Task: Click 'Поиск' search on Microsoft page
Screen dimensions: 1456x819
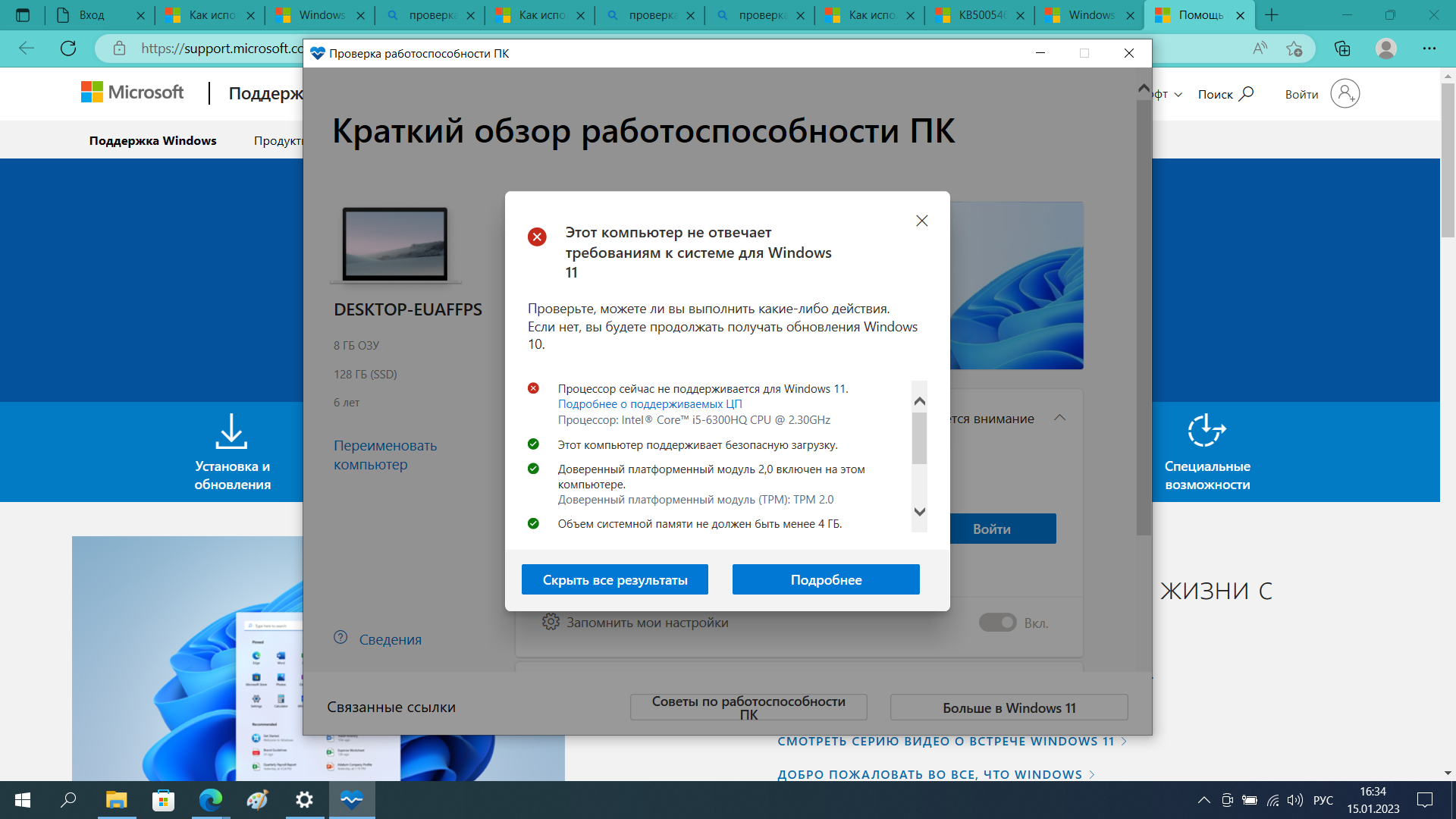Action: [x=1225, y=94]
